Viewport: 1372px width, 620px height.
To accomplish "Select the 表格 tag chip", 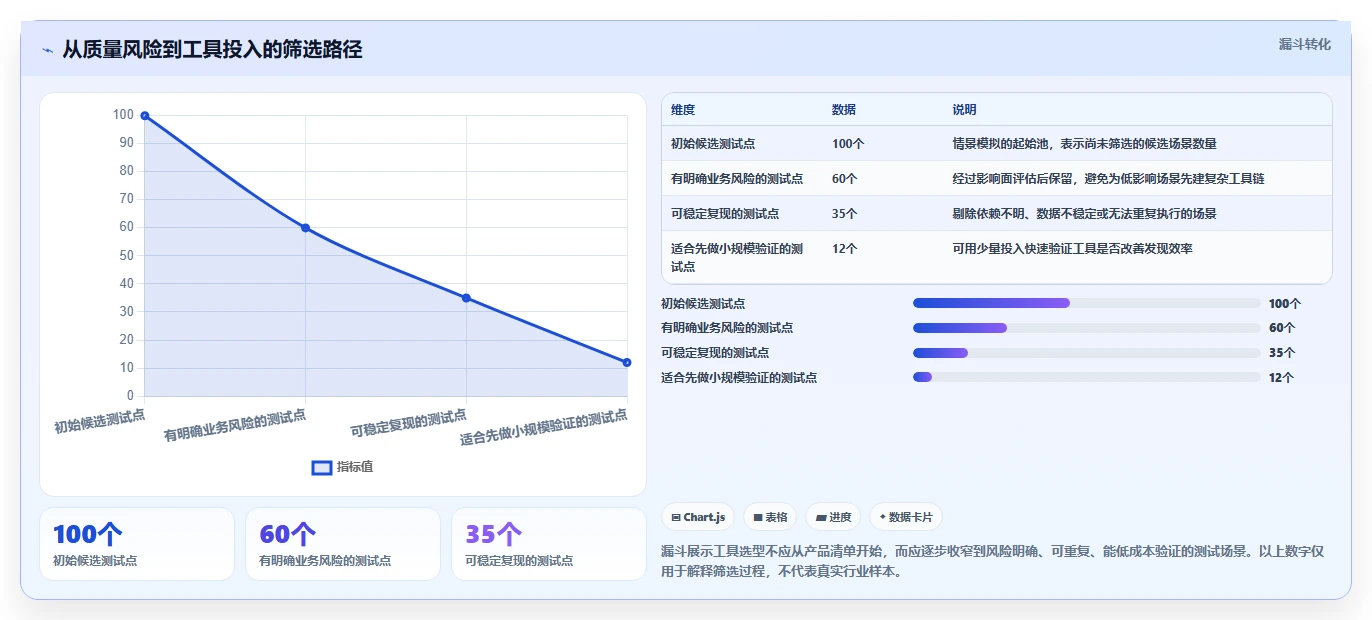I will point(769,517).
